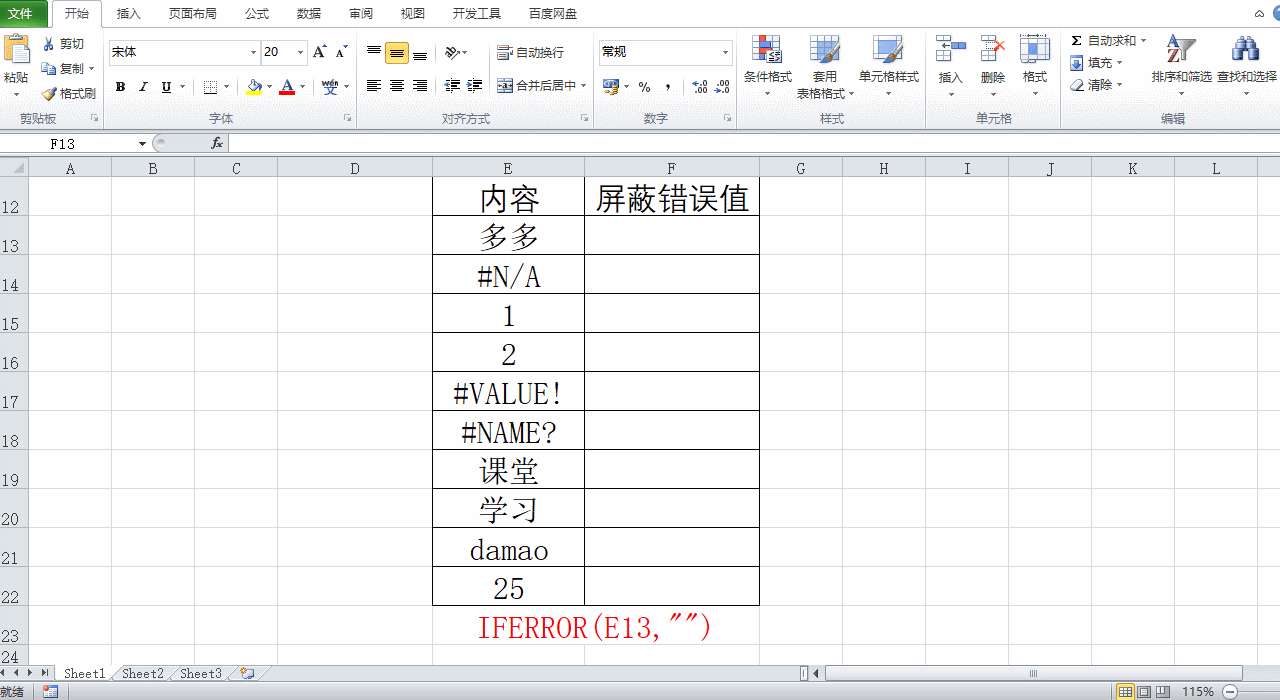Viewport: 1280px width, 700px height.
Task: Click the Bottom Align icon
Action: click(x=420, y=52)
